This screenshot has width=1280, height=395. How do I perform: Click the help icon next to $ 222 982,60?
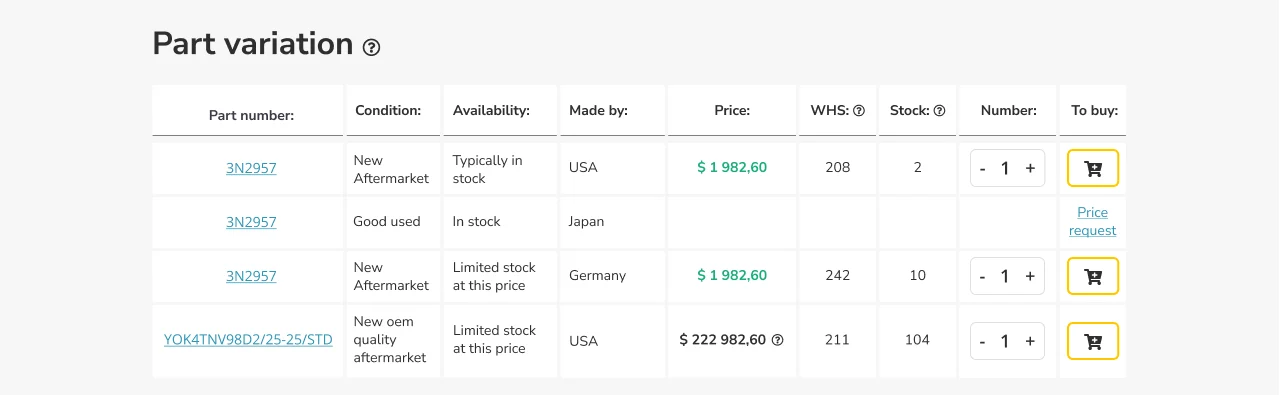coord(778,340)
